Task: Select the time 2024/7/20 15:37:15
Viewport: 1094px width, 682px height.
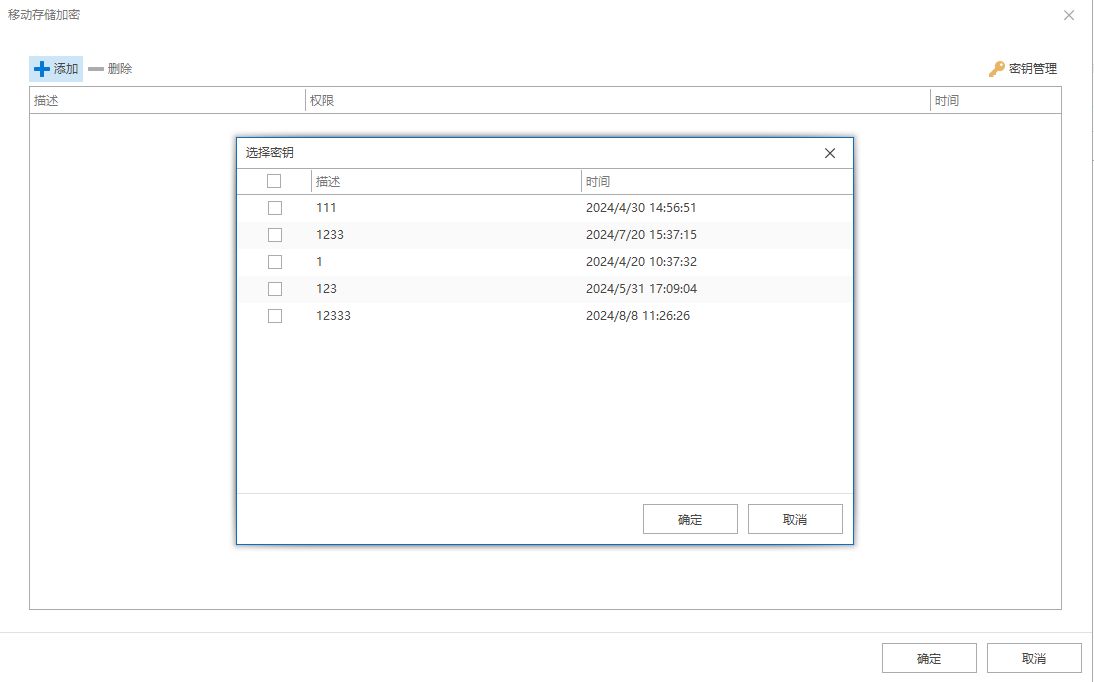Action: (x=641, y=235)
